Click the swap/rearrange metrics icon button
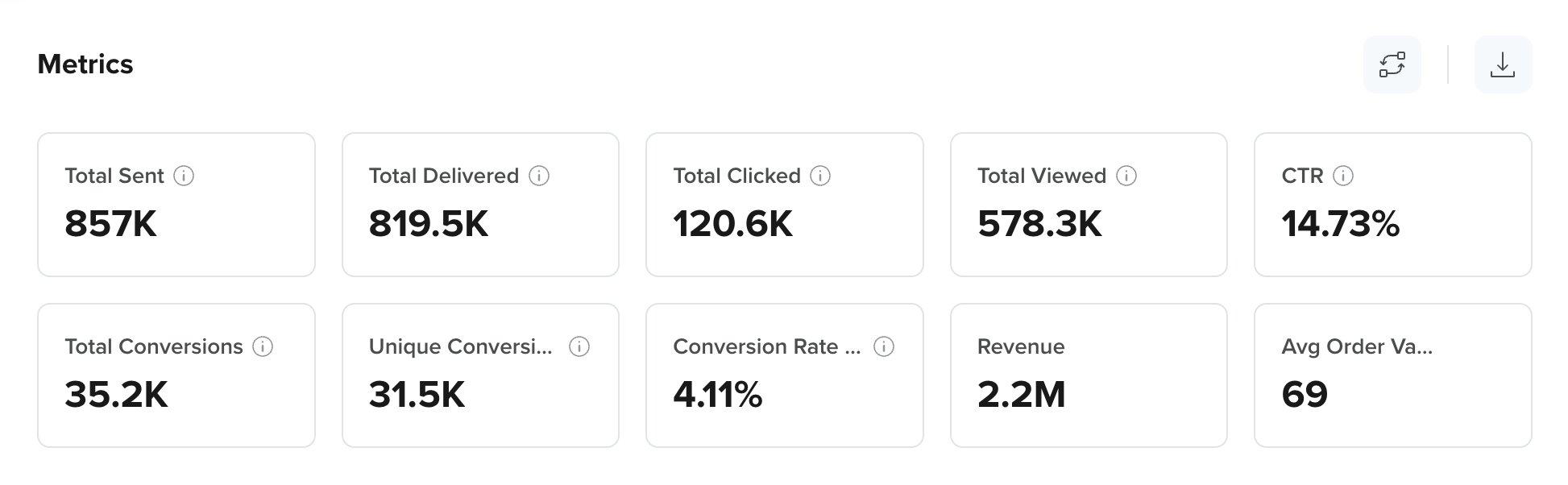1568x485 pixels. tap(1392, 64)
